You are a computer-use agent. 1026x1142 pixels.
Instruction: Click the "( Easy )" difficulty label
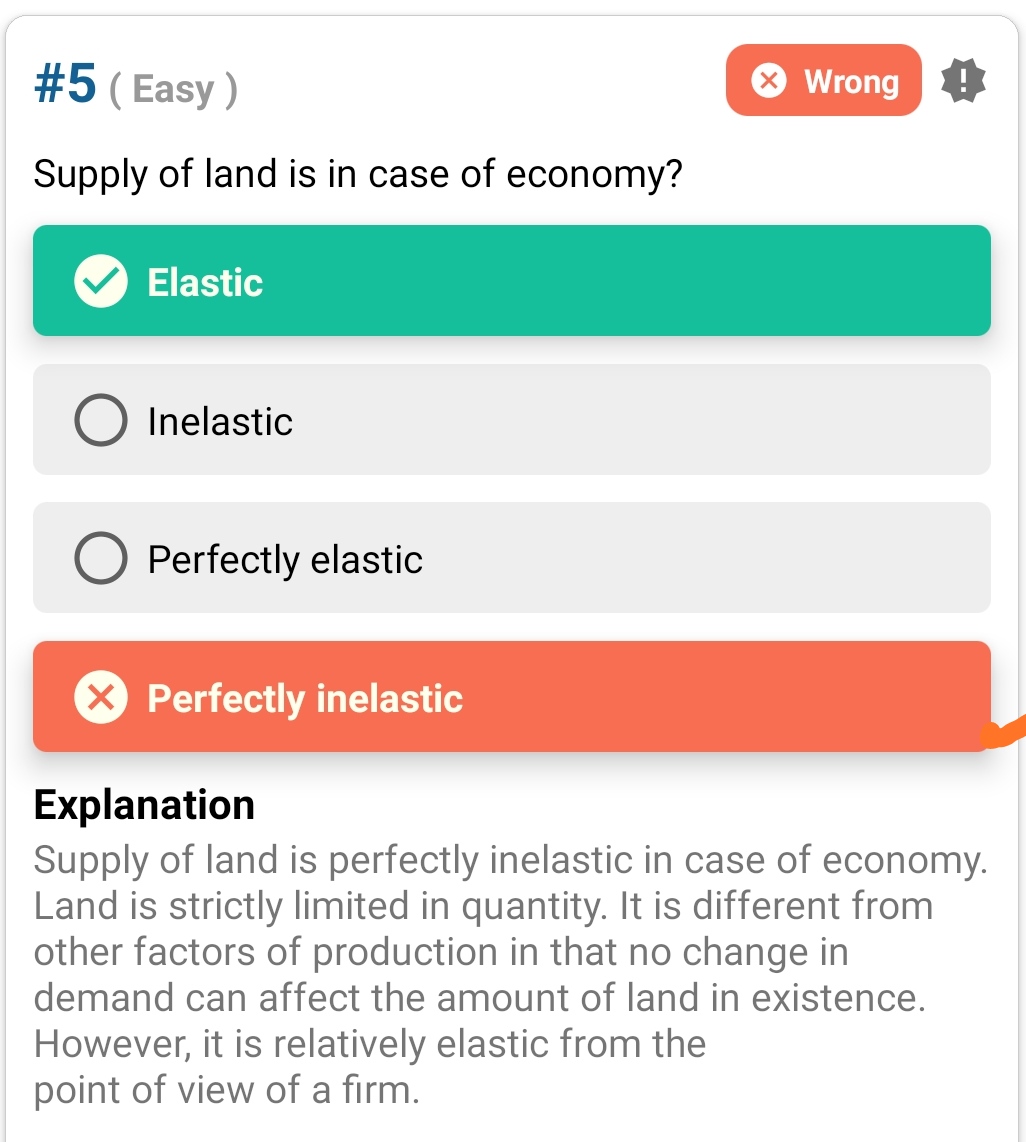[172, 90]
